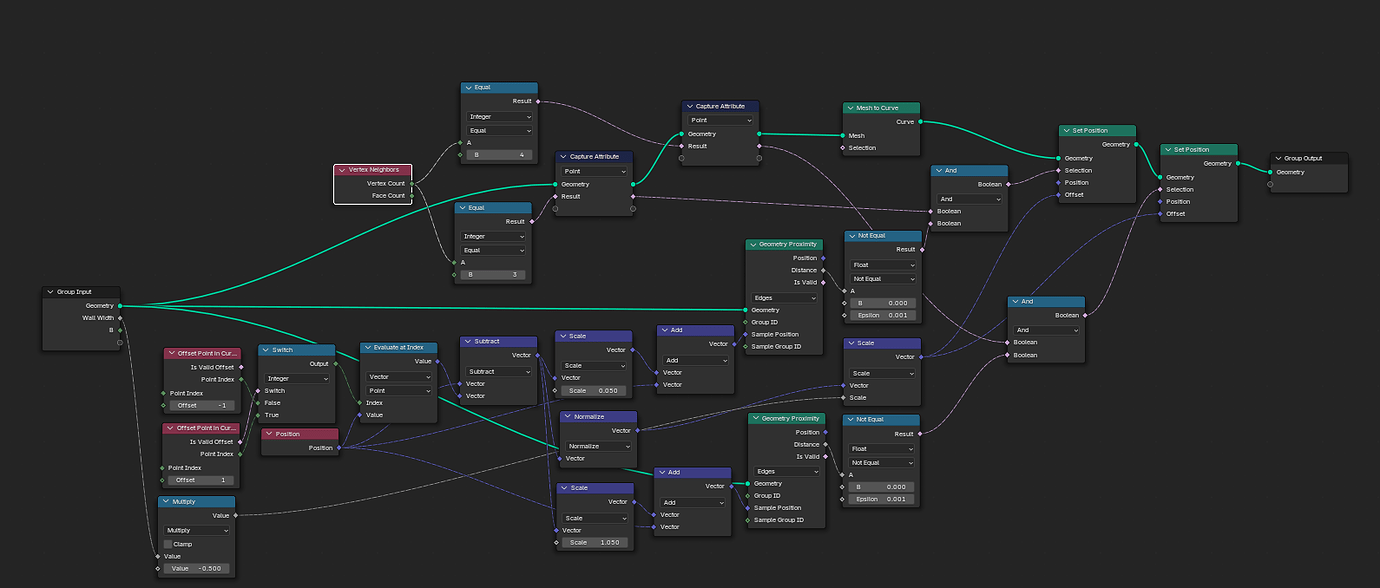Adjust the Scale field showing 1.050

[595, 542]
